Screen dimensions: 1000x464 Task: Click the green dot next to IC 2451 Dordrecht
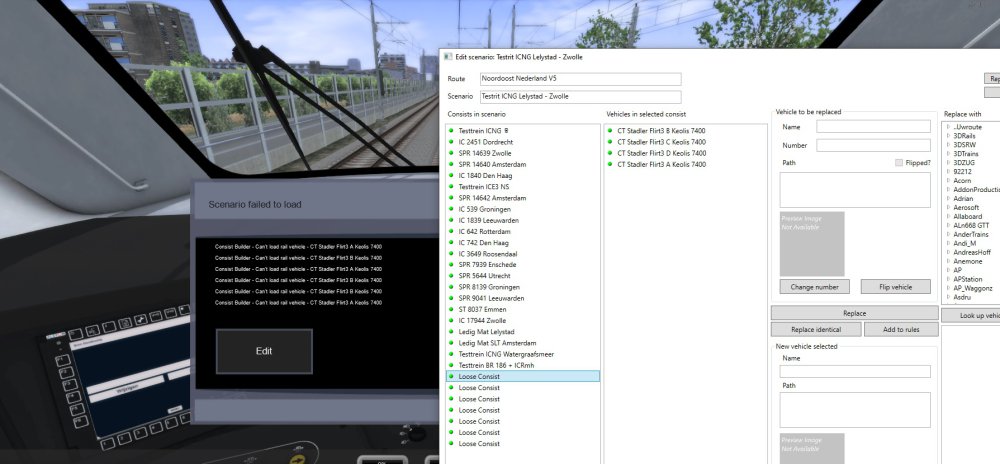coord(451,142)
